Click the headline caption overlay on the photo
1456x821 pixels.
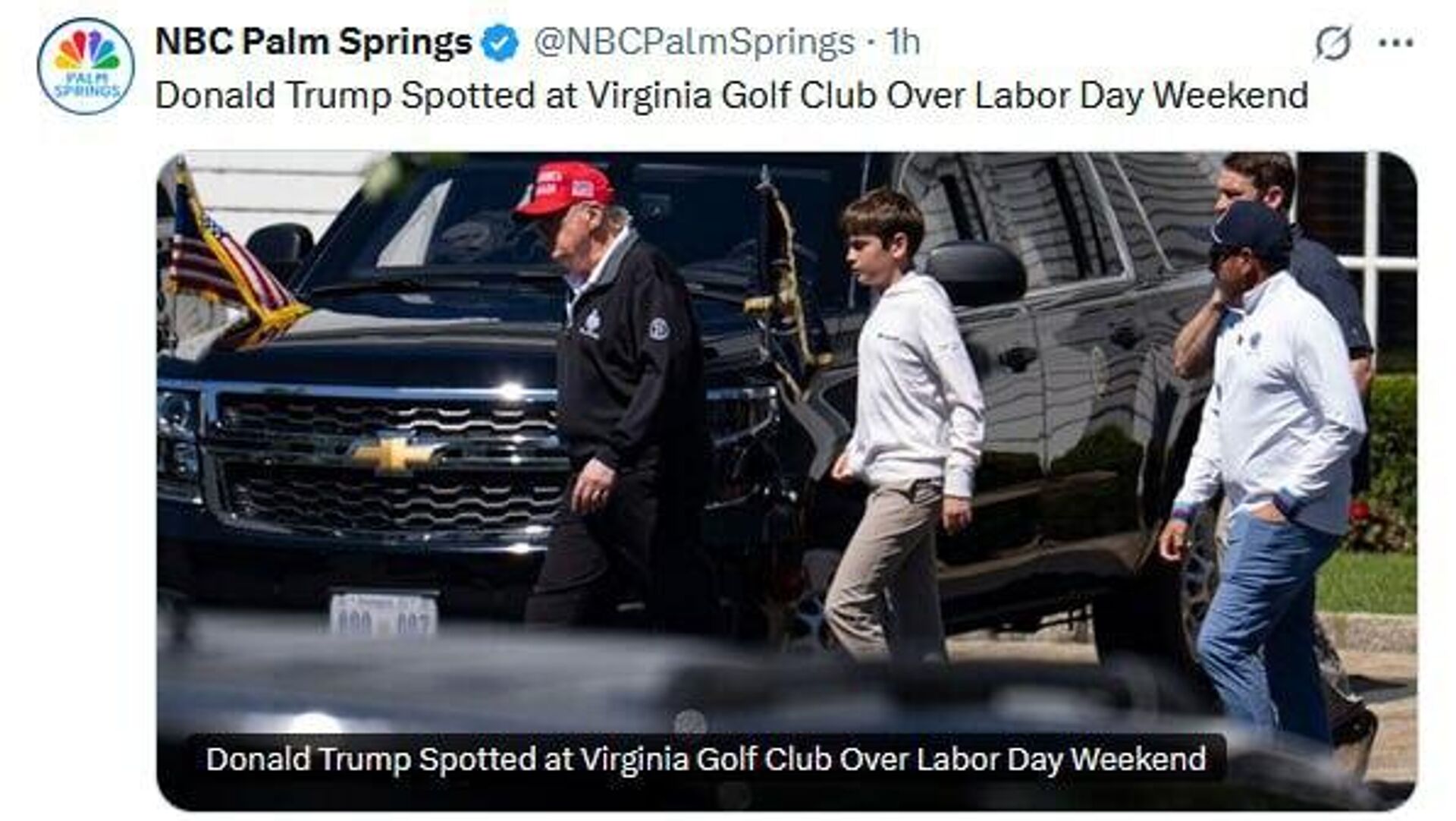click(705, 759)
